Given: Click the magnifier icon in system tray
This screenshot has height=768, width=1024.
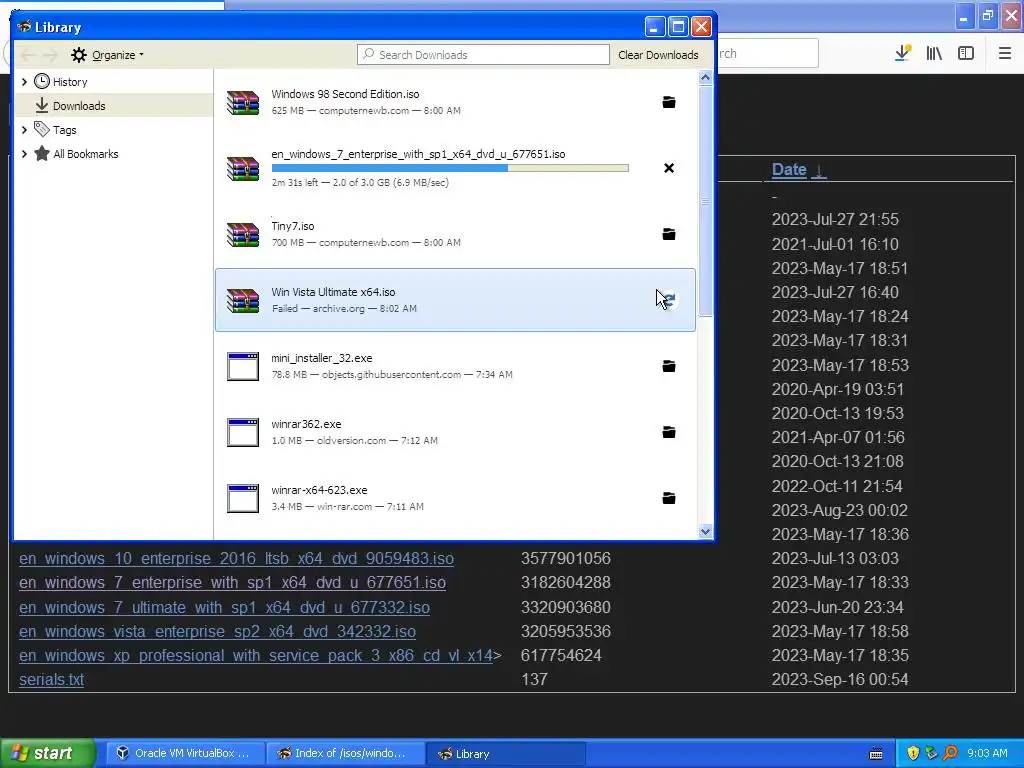Looking at the screenshot, I should (950, 753).
